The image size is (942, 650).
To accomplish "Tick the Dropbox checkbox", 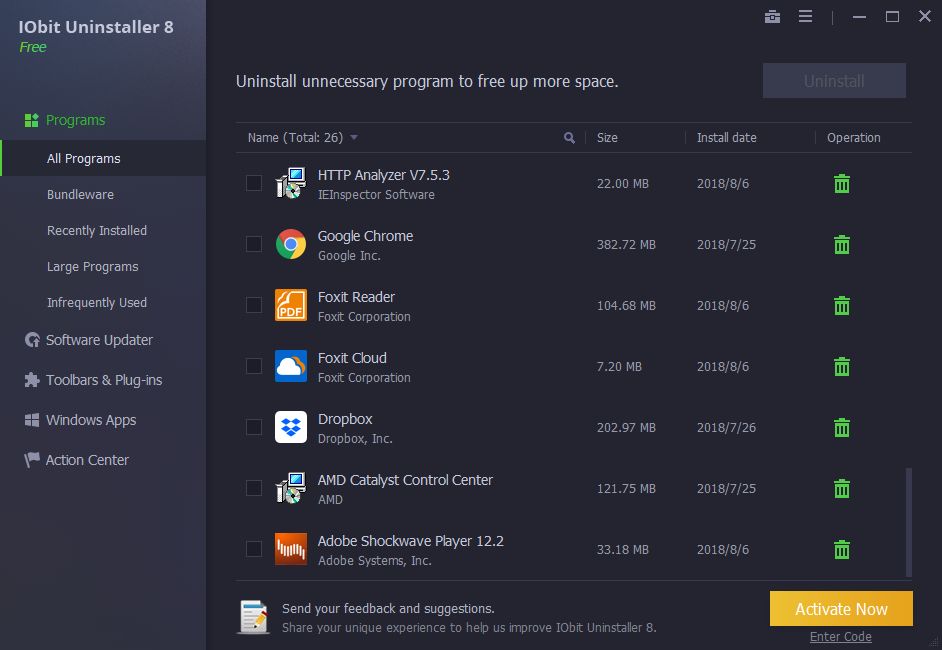I will point(254,427).
